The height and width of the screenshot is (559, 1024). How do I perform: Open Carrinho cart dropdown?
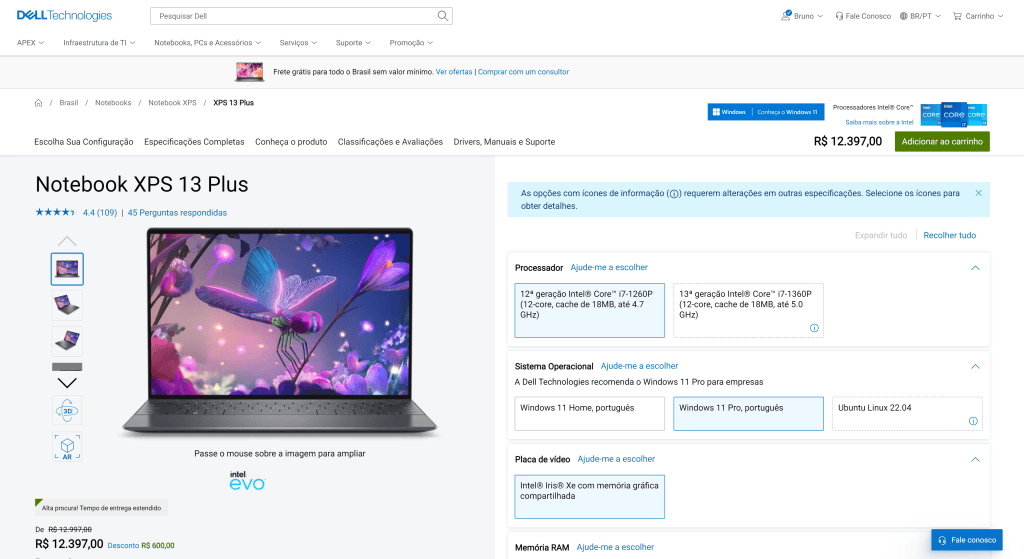click(978, 16)
